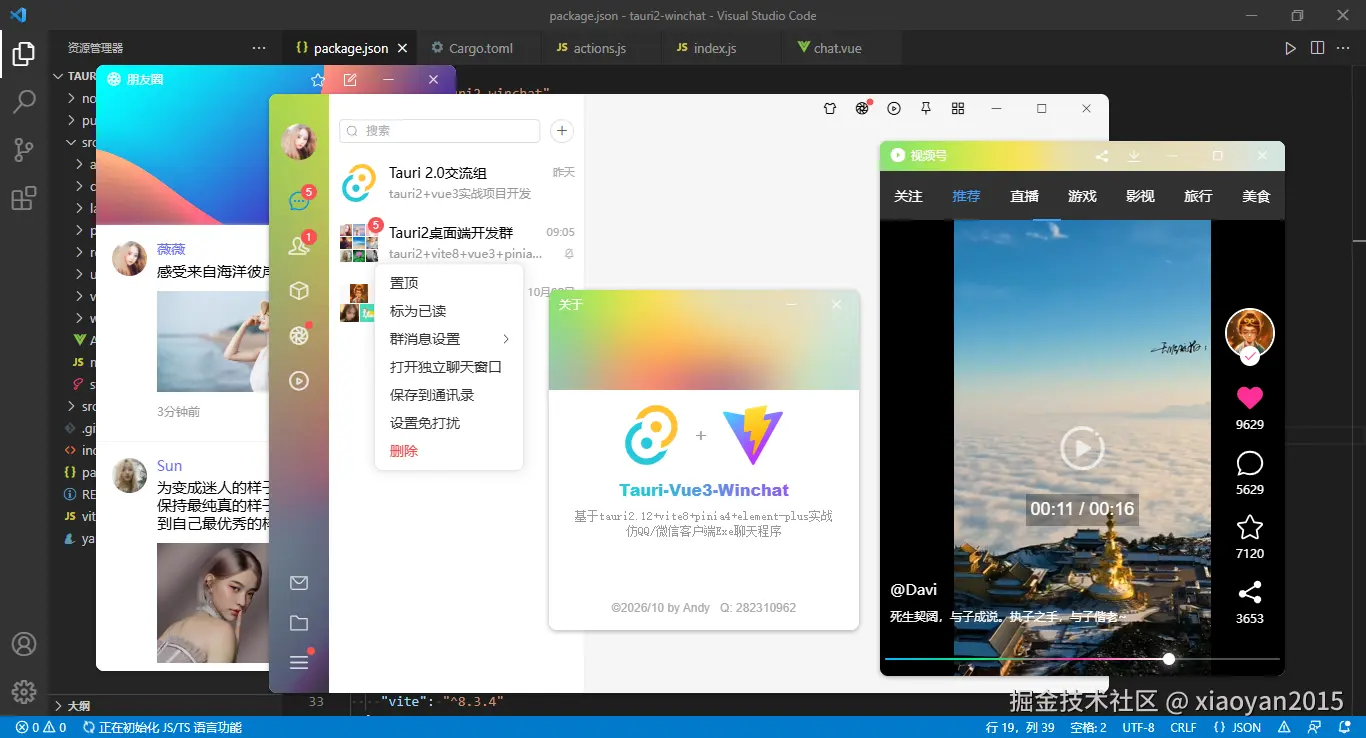Viewport: 1366px width, 738px height.
Task: Switch to 直播 video tab
Action: point(1024,196)
